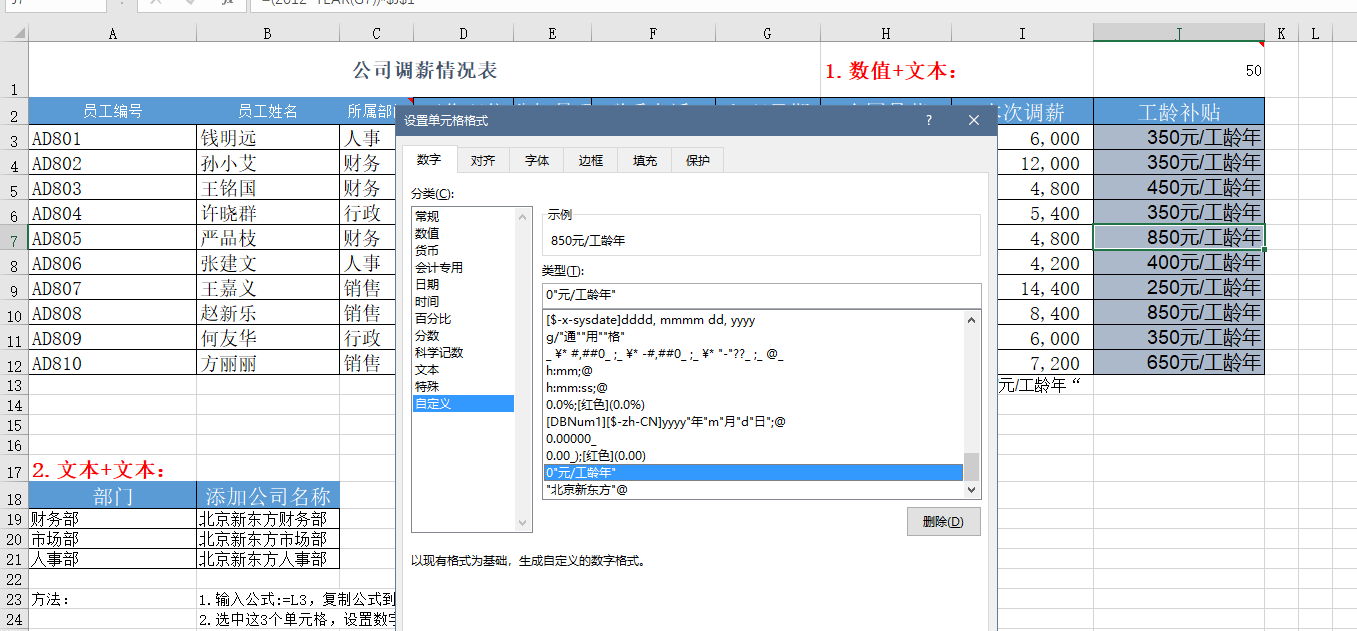The width and height of the screenshot is (1357, 631).
Task: Click cell with 650元/工龄年
Action: coord(1179,364)
